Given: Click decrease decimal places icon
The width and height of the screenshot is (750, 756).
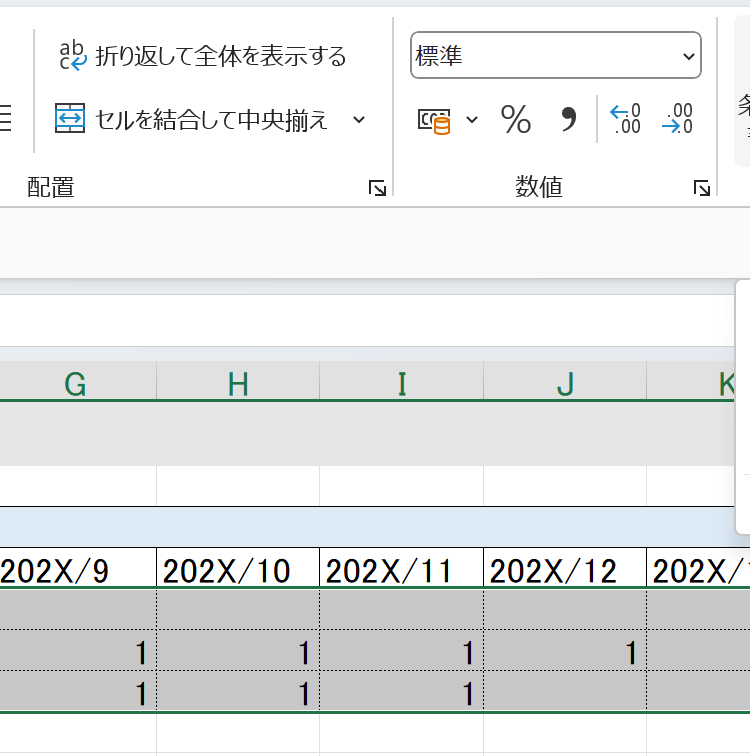Looking at the screenshot, I should point(678,119).
